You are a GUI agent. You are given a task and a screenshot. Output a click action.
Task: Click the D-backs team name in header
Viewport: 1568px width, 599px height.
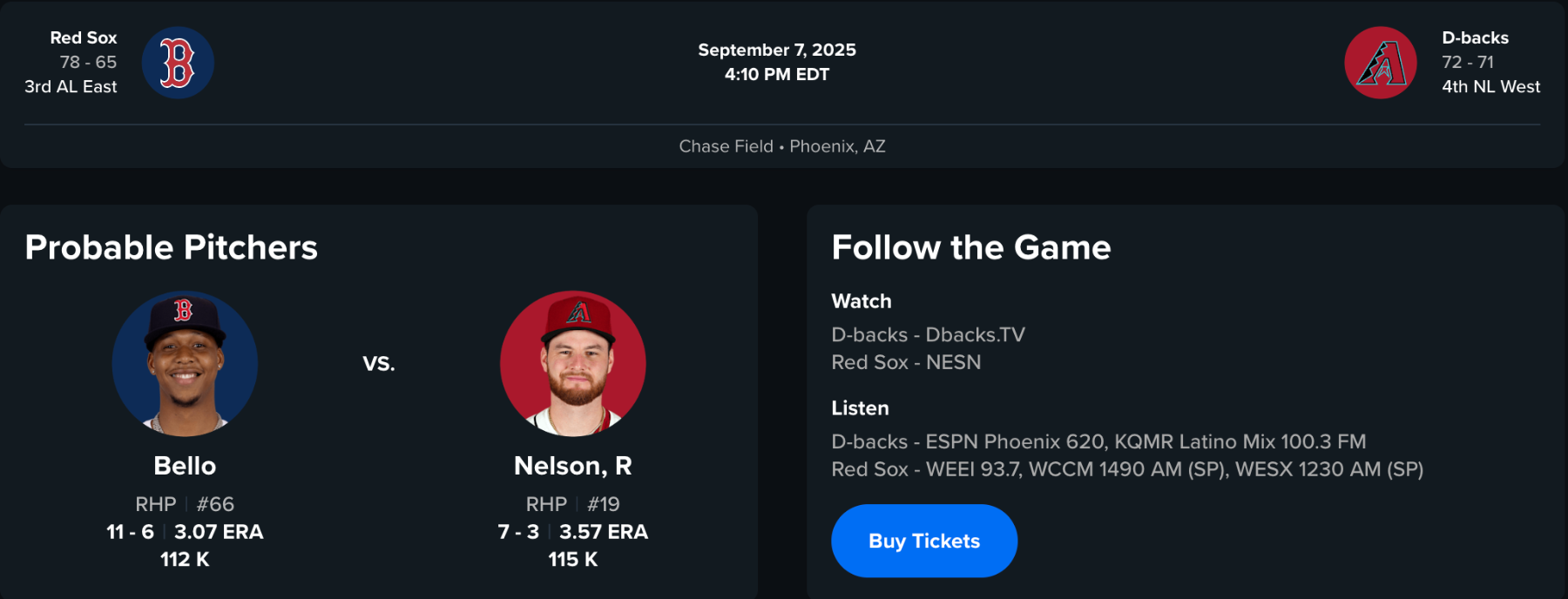tap(1475, 37)
